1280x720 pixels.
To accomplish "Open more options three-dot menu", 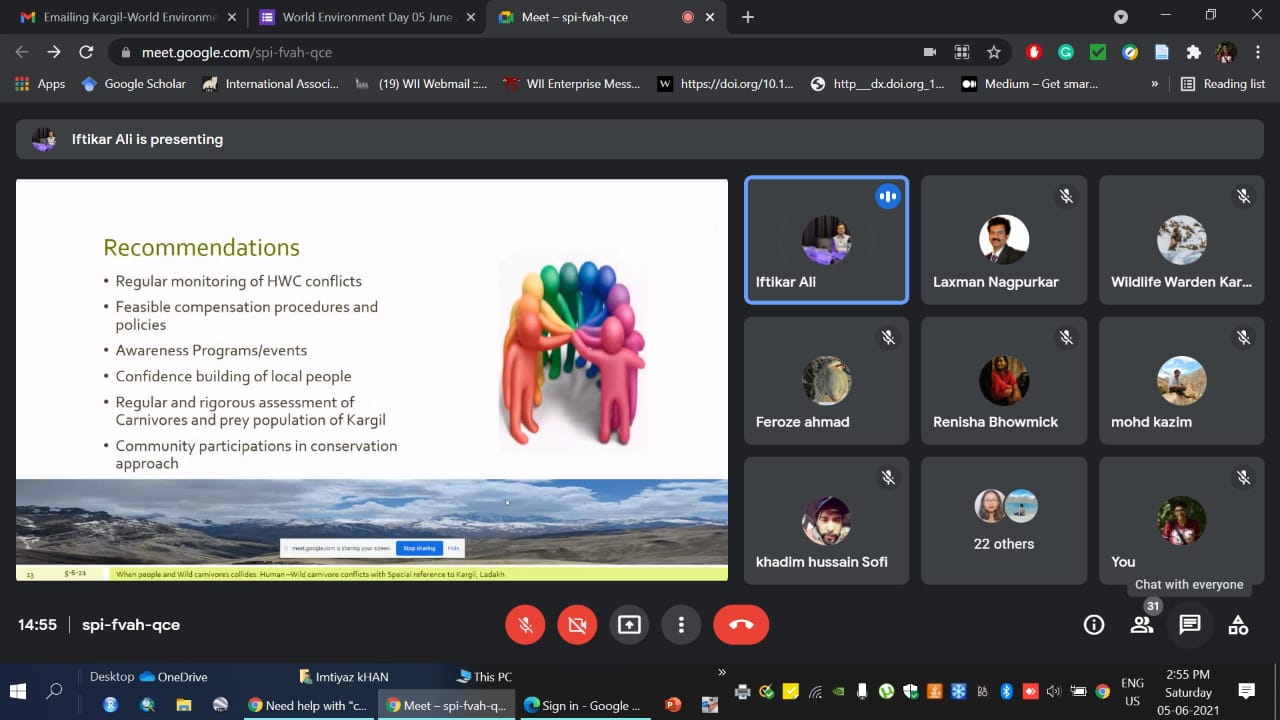I will point(681,625).
